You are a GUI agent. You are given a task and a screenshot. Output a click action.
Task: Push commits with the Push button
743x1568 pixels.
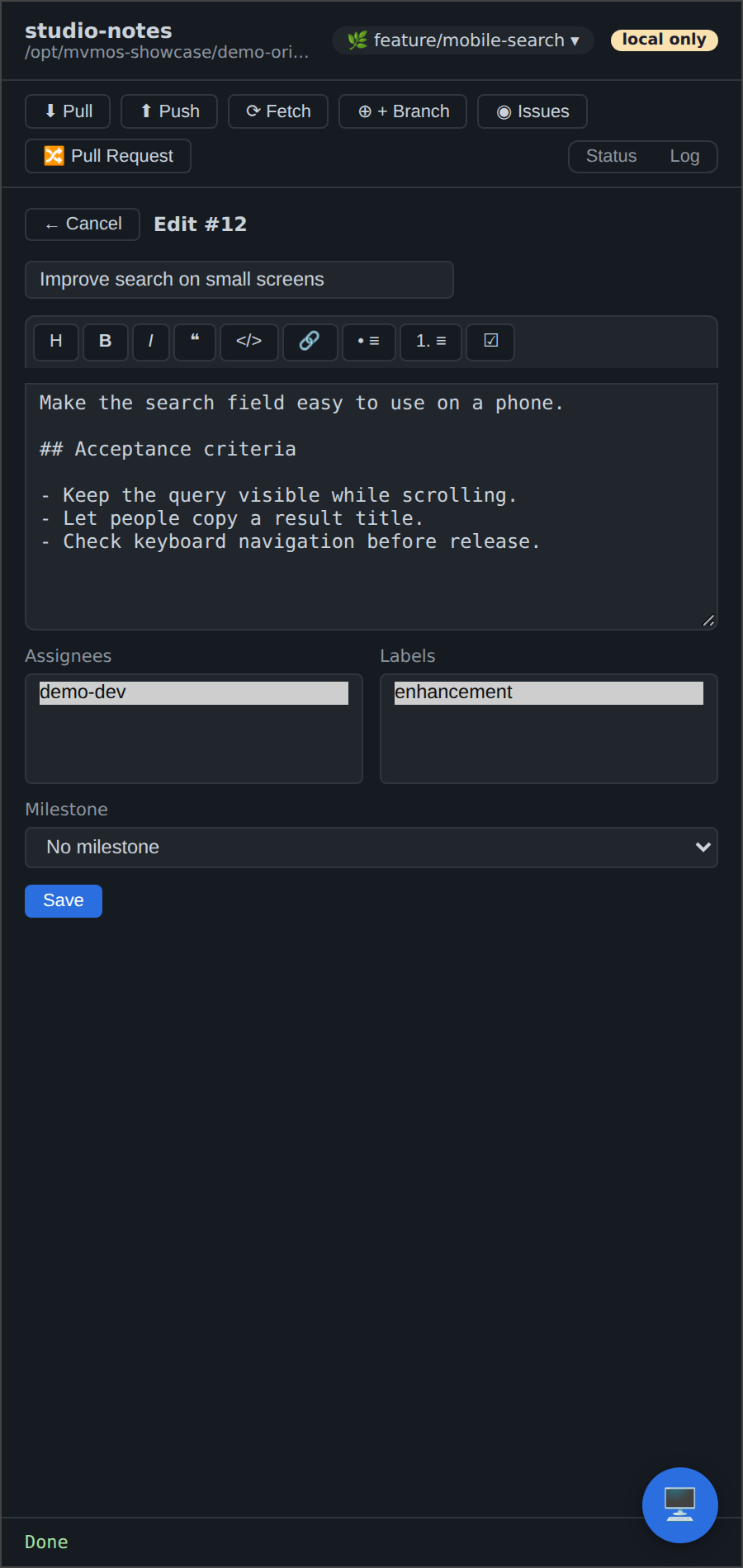tap(169, 111)
